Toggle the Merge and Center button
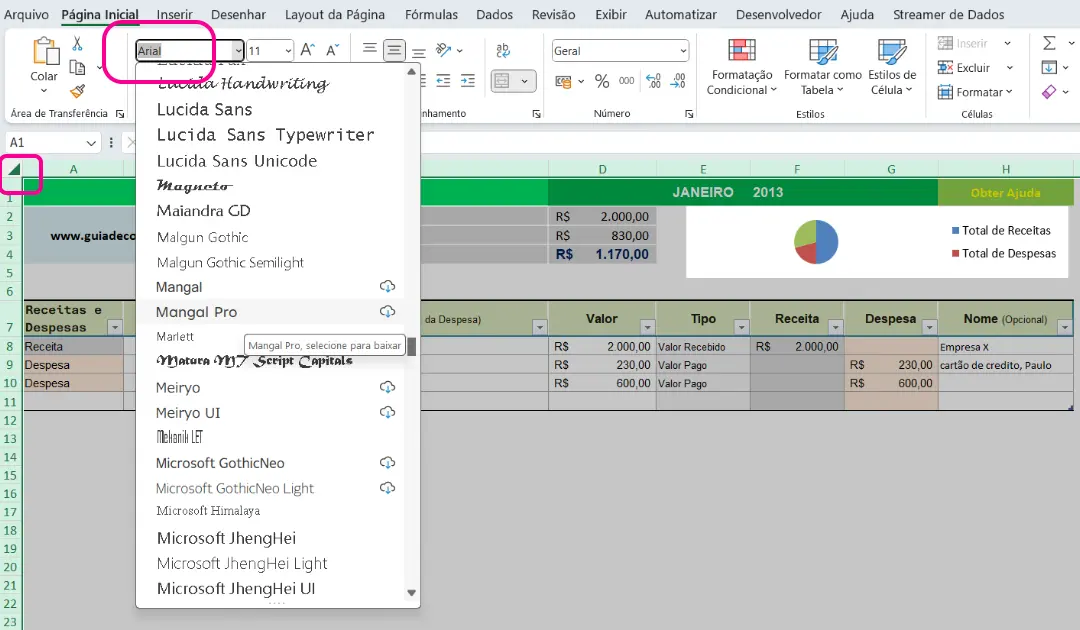Image resolution: width=1080 pixels, height=630 pixels. 503,81
